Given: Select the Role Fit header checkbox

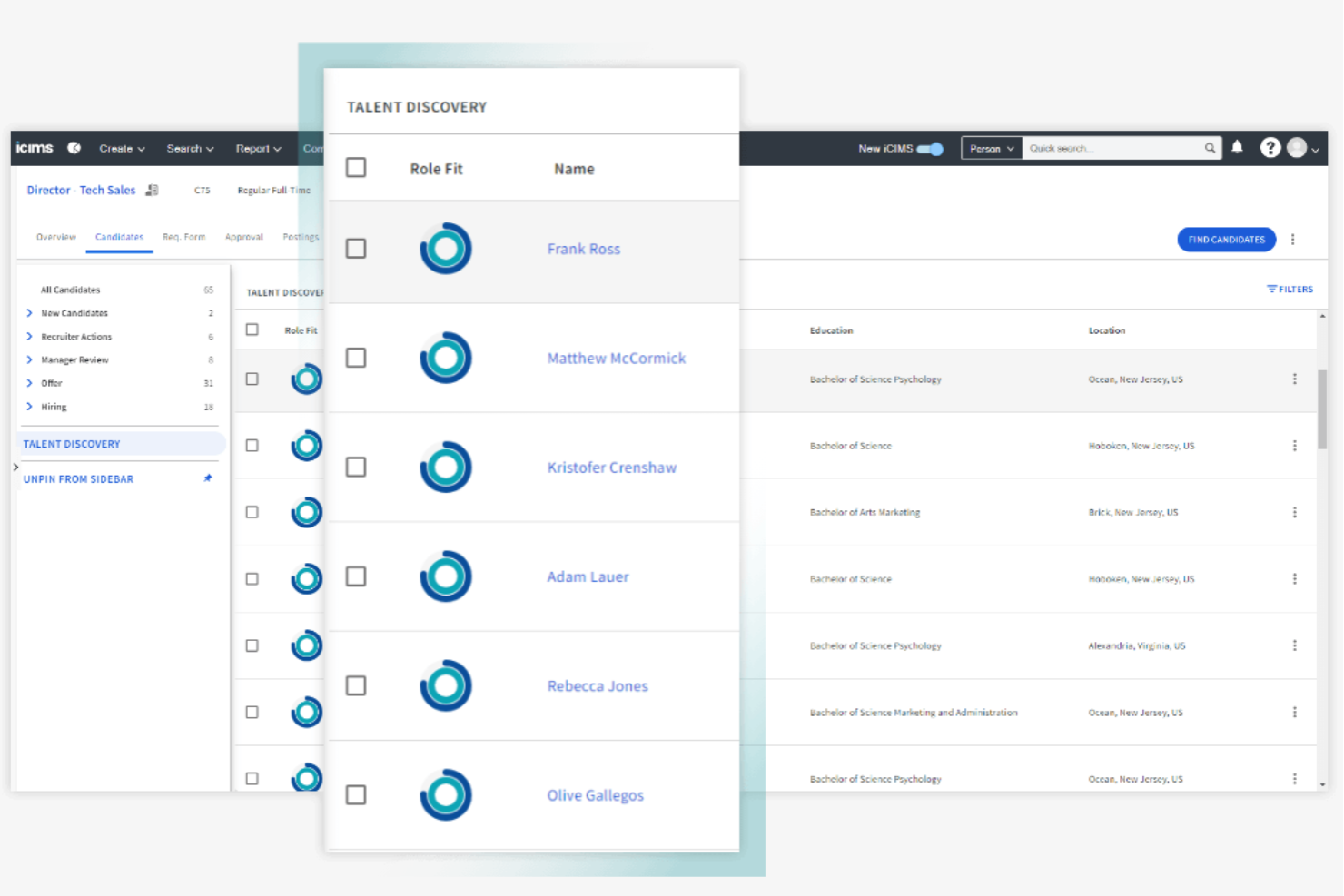Looking at the screenshot, I should pyautogui.click(x=355, y=167).
